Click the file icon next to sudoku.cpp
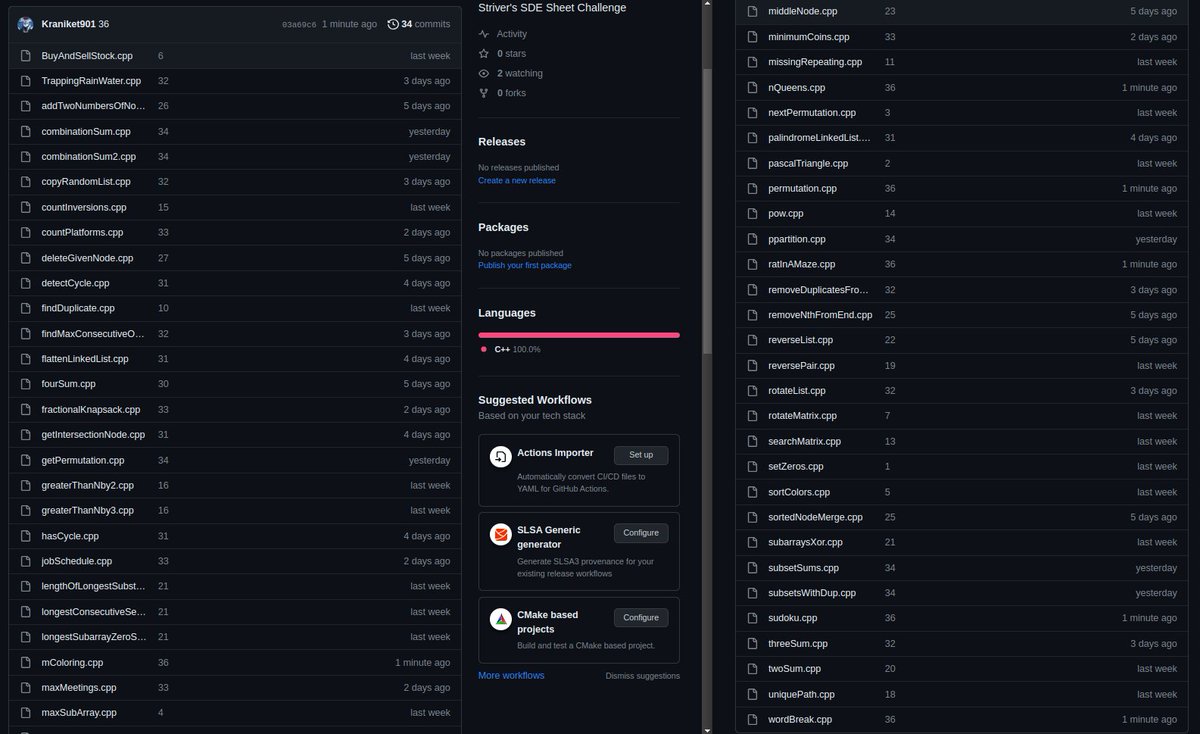The height and width of the screenshot is (734, 1200). click(x=754, y=618)
